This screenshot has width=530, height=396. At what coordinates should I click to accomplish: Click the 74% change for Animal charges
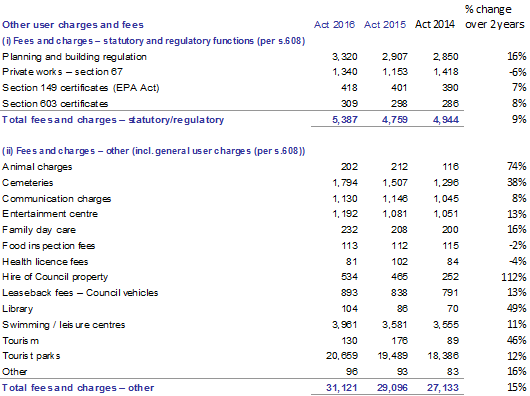(516, 166)
